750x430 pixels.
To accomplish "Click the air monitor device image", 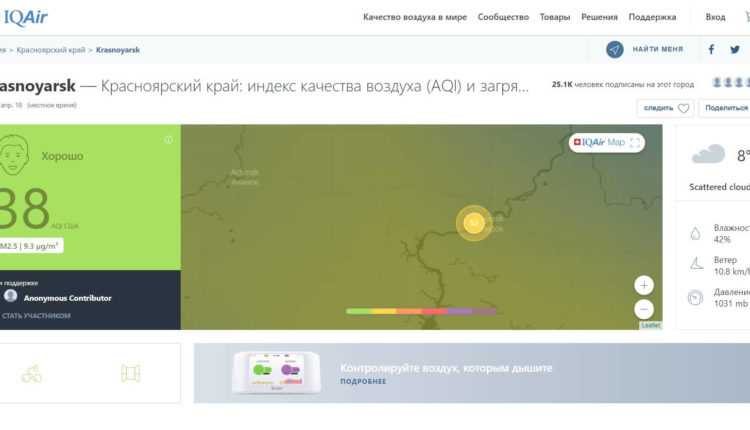I will [276, 373].
